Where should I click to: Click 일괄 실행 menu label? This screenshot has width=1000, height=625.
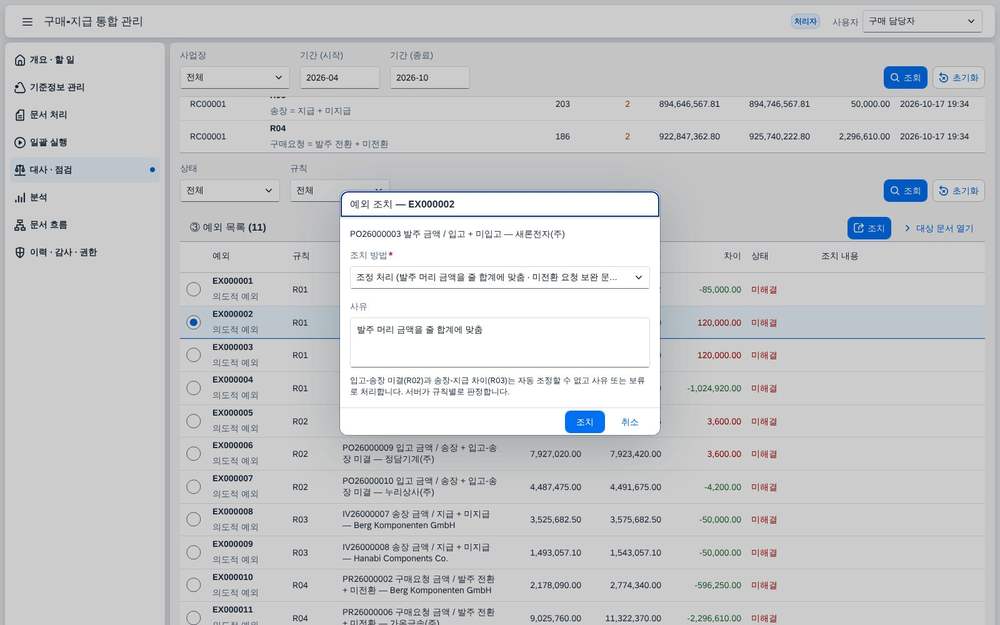(x=48, y=142)
